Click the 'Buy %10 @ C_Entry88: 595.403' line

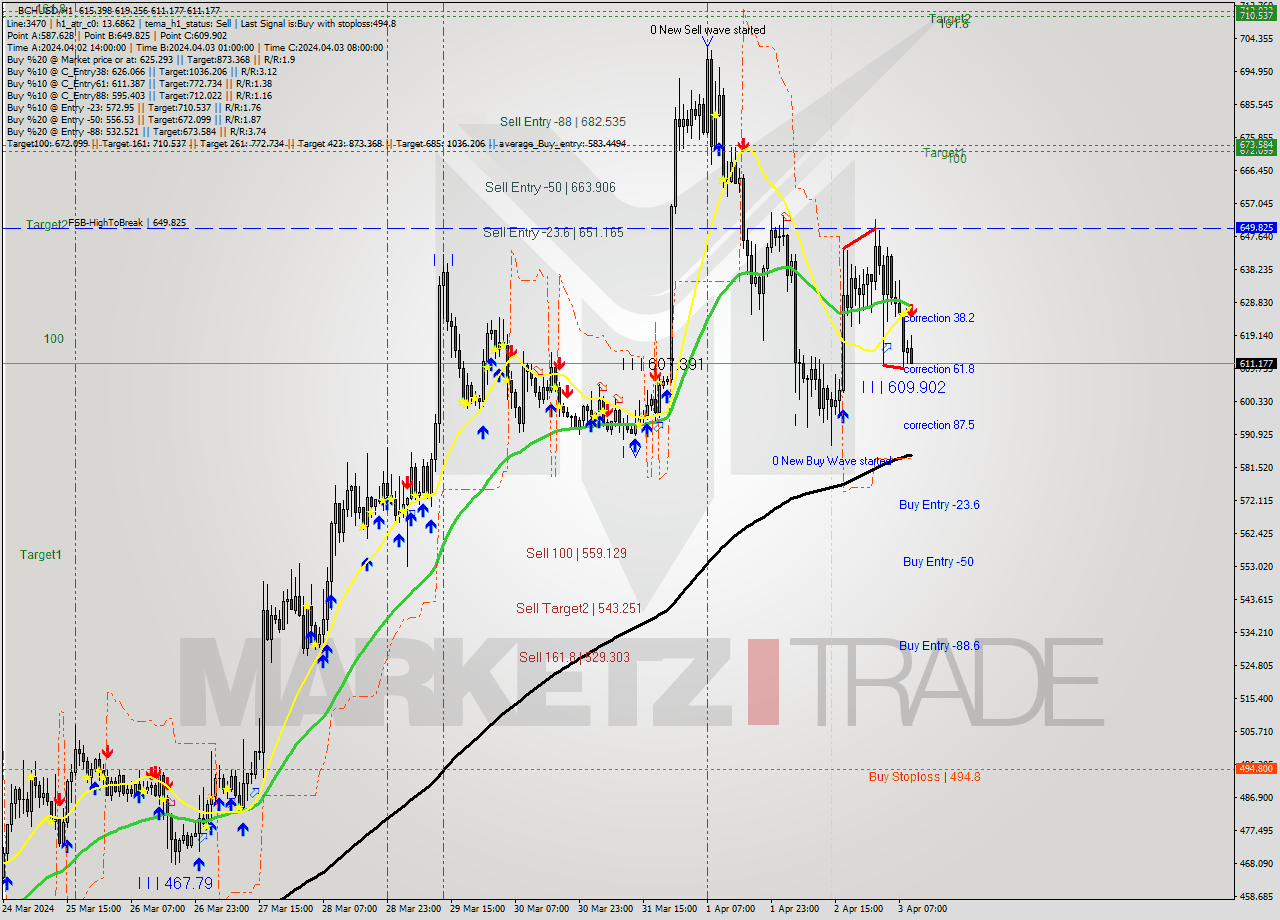pos(139,96)
